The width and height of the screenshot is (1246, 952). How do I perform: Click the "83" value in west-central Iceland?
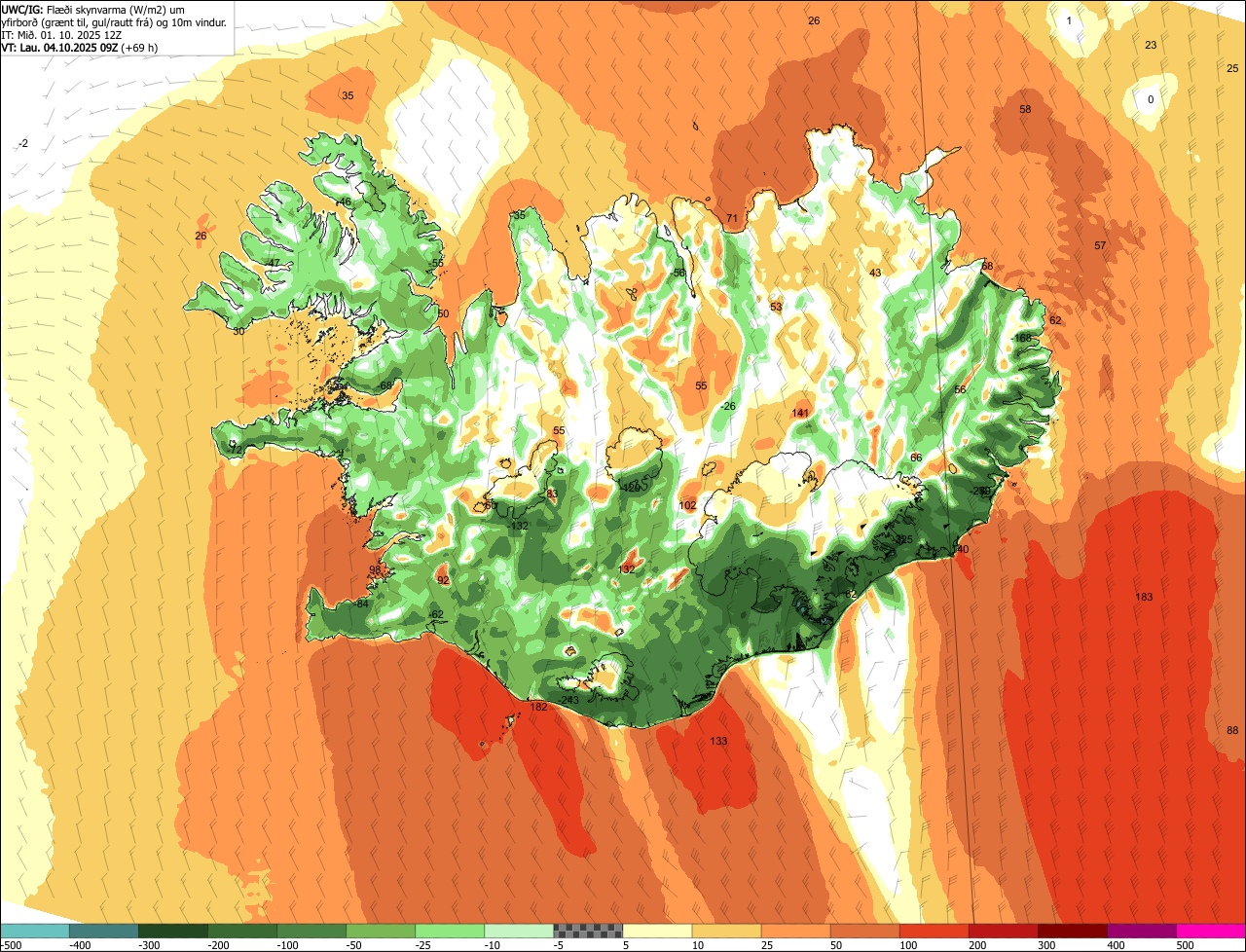coord(552,494)
